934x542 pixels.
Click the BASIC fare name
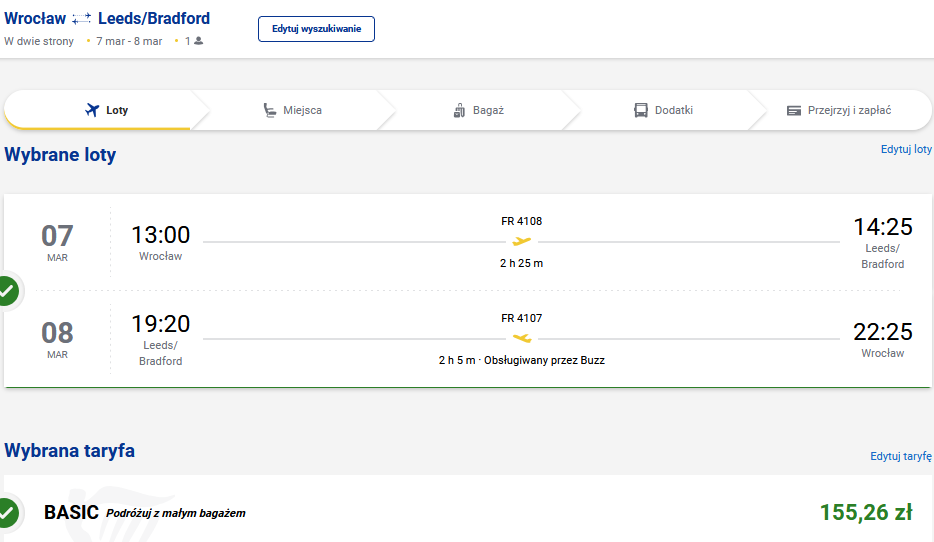[71, 512]
